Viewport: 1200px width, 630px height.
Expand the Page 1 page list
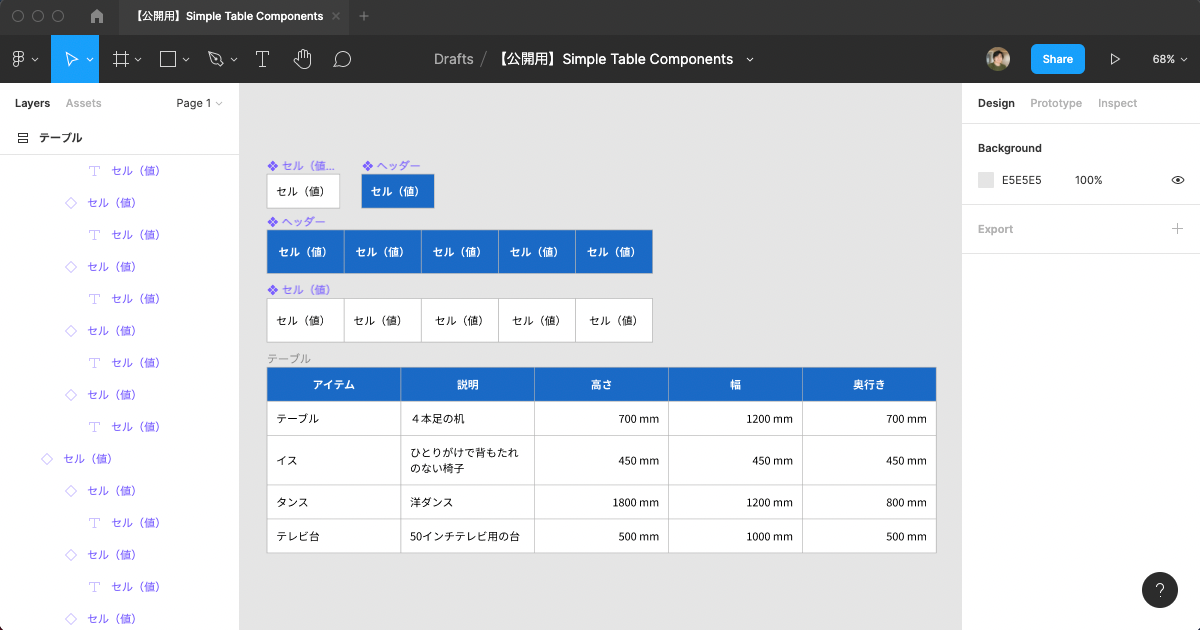tap(199, 103)
